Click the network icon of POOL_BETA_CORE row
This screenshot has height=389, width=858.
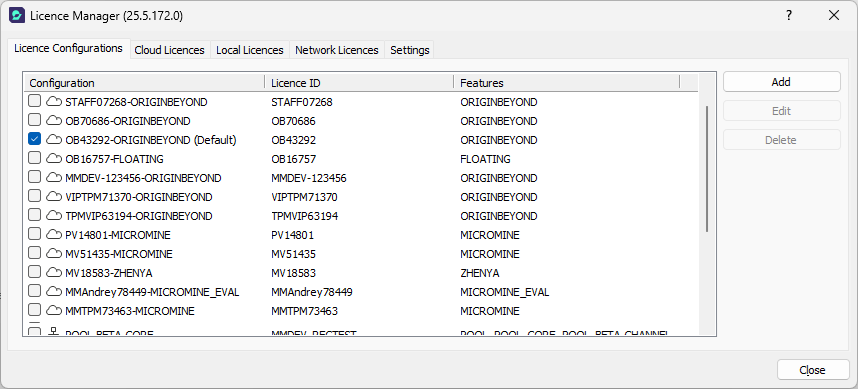point(53,332)
